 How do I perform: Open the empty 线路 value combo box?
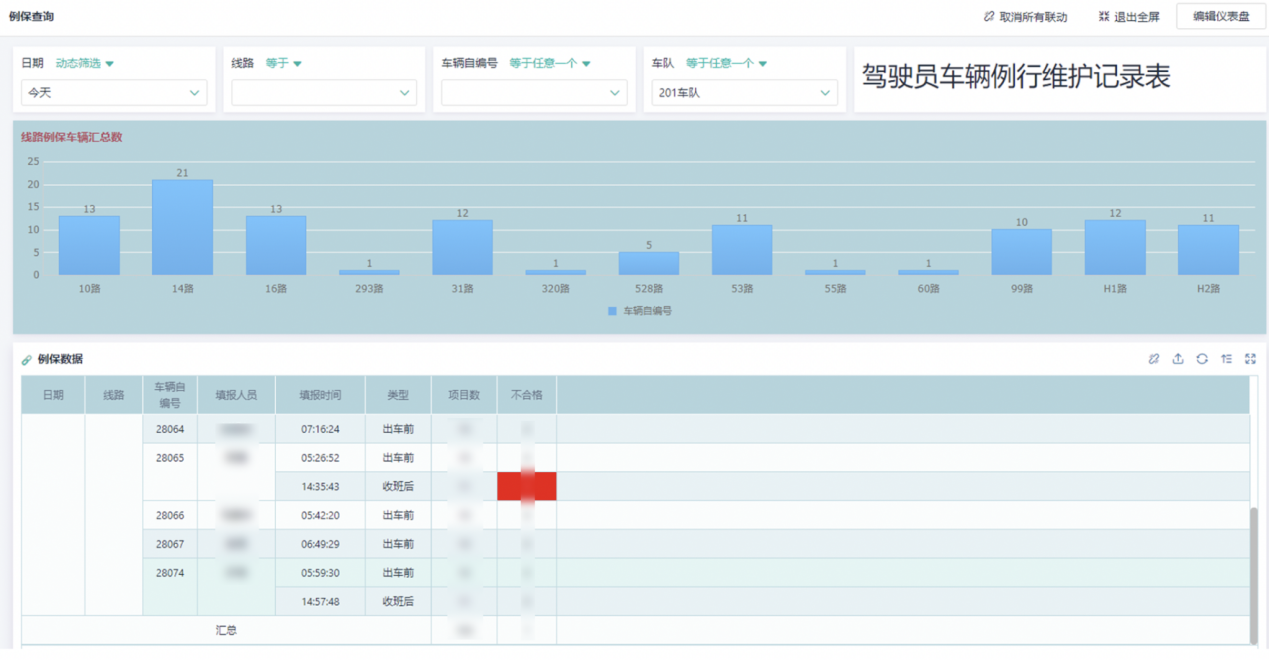tap(324, 93)
